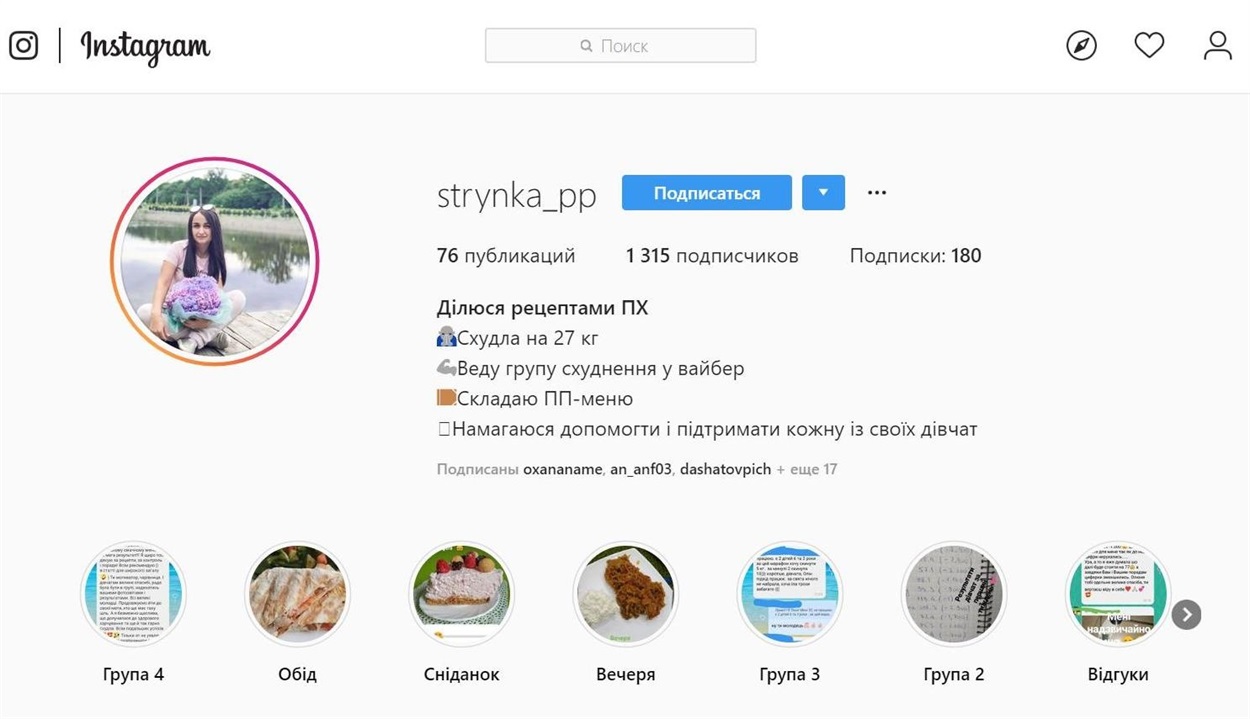Focus the Поиск search field

click(620, 46)
